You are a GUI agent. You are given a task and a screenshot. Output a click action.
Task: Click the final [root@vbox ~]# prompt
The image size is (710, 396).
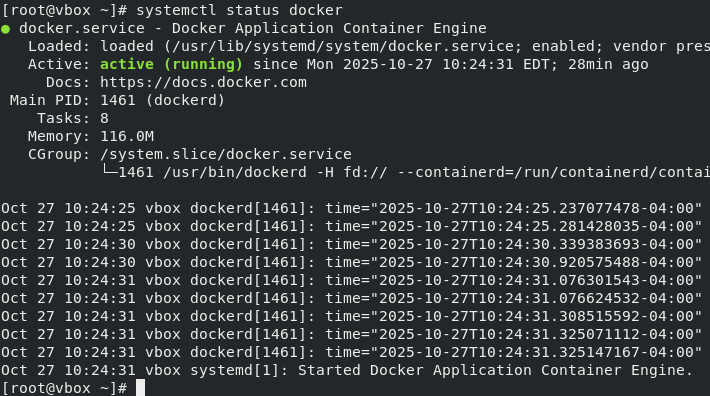pos(64,388)
